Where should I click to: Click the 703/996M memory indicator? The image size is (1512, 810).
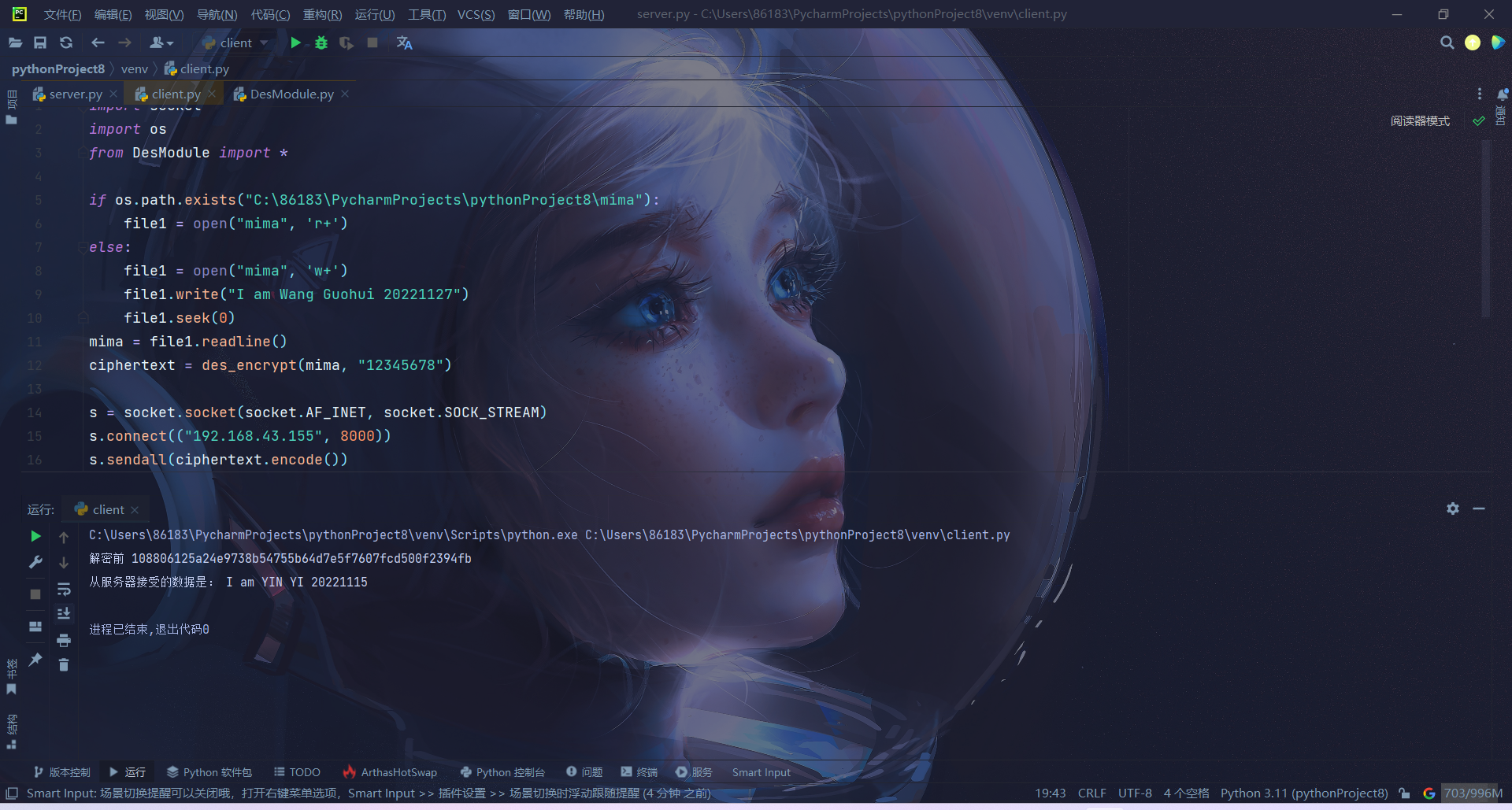[1473, 793]
